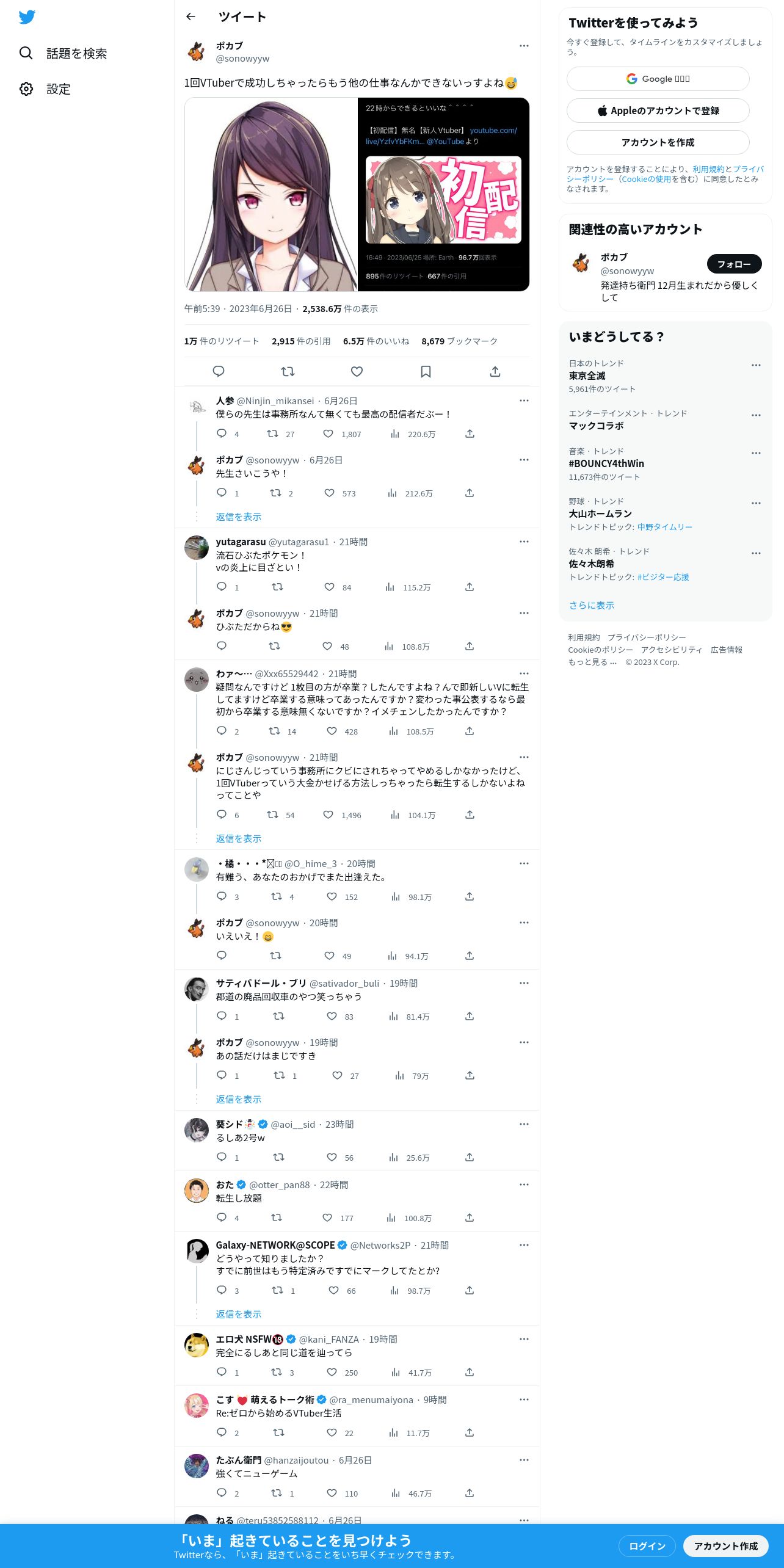Open more menu for 東京全滅 trend
The image size is (784, 1568).
tap(756, 365)
